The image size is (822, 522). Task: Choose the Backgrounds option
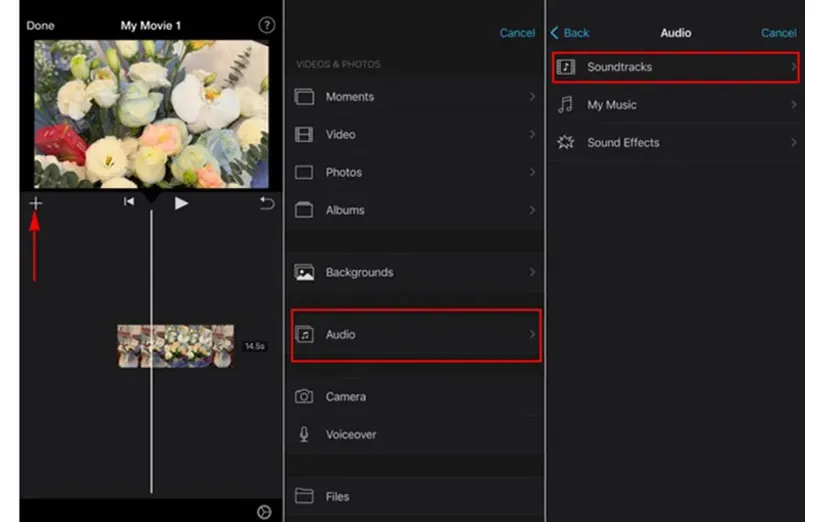[358, 273]
